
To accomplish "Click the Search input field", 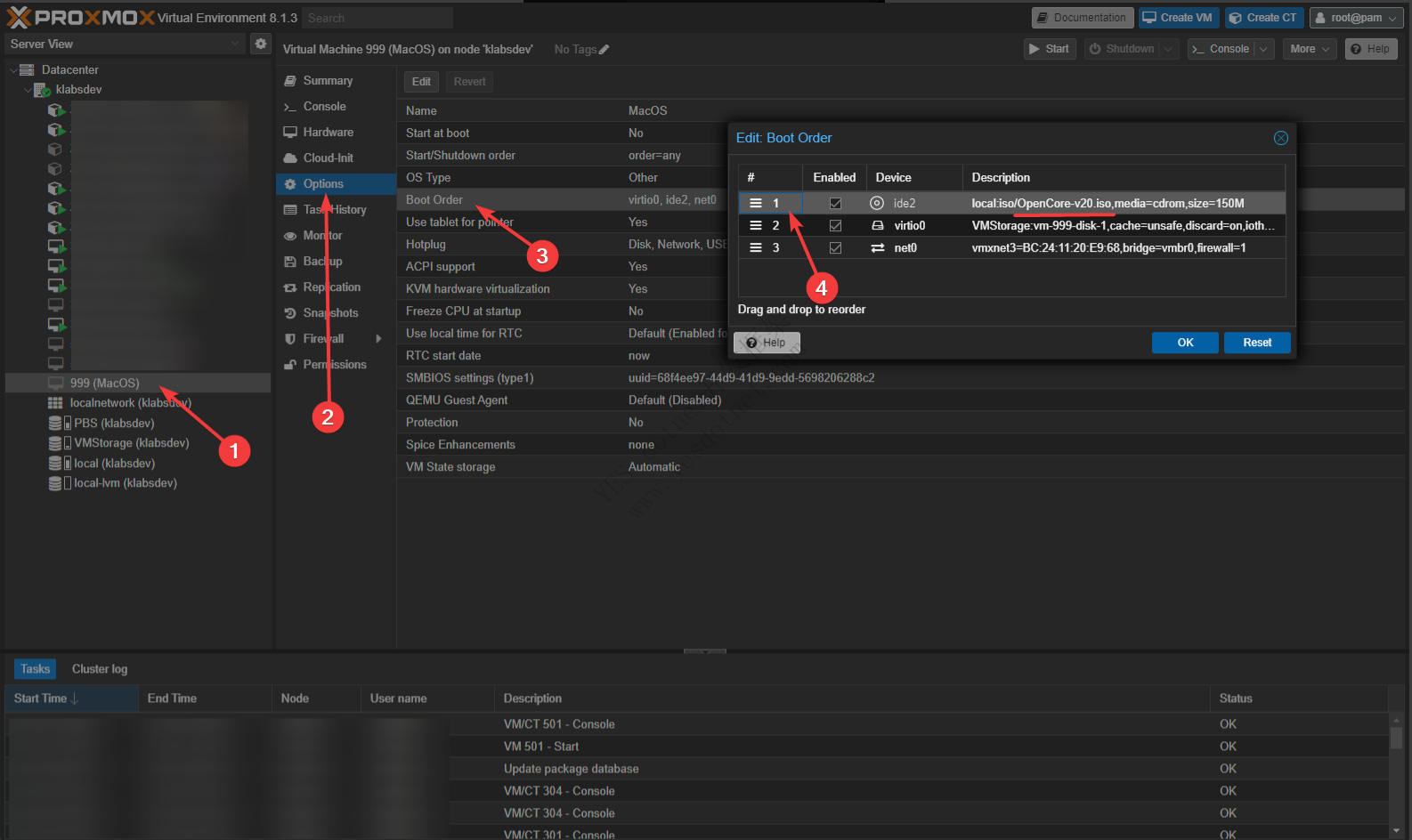I will (377, 18).
